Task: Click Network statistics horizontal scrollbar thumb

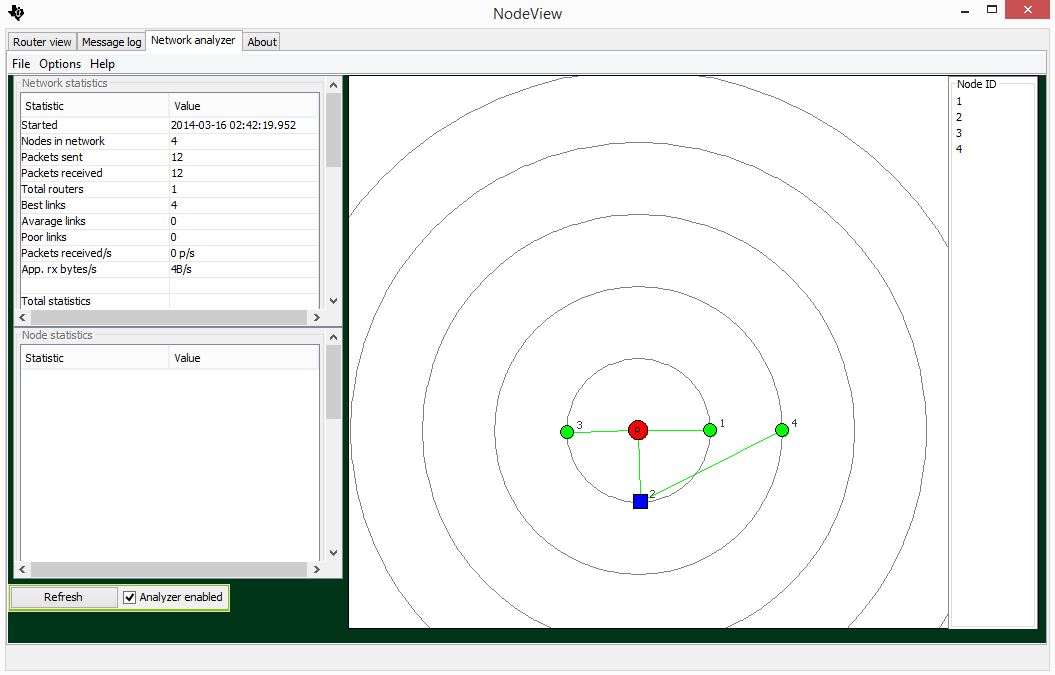Action: pos(169,317)
